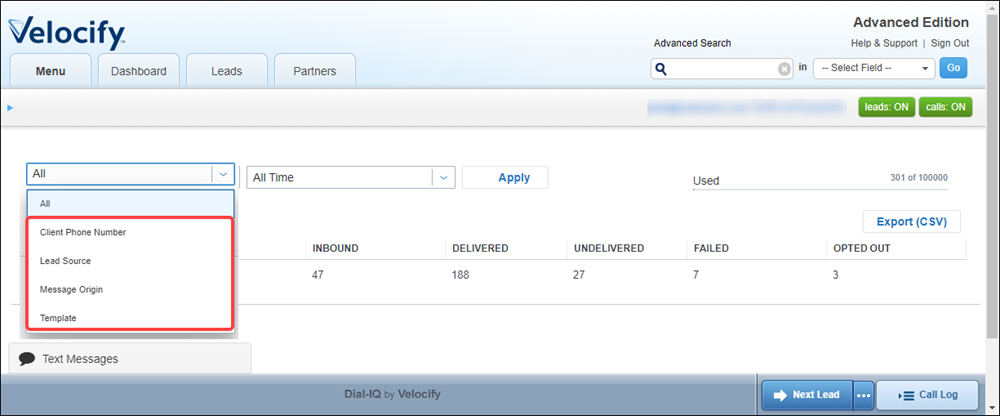Click the Sign Out link
Image resolution: width=1000 pixels, height=416 pixels.
click(x=950, y=43)
